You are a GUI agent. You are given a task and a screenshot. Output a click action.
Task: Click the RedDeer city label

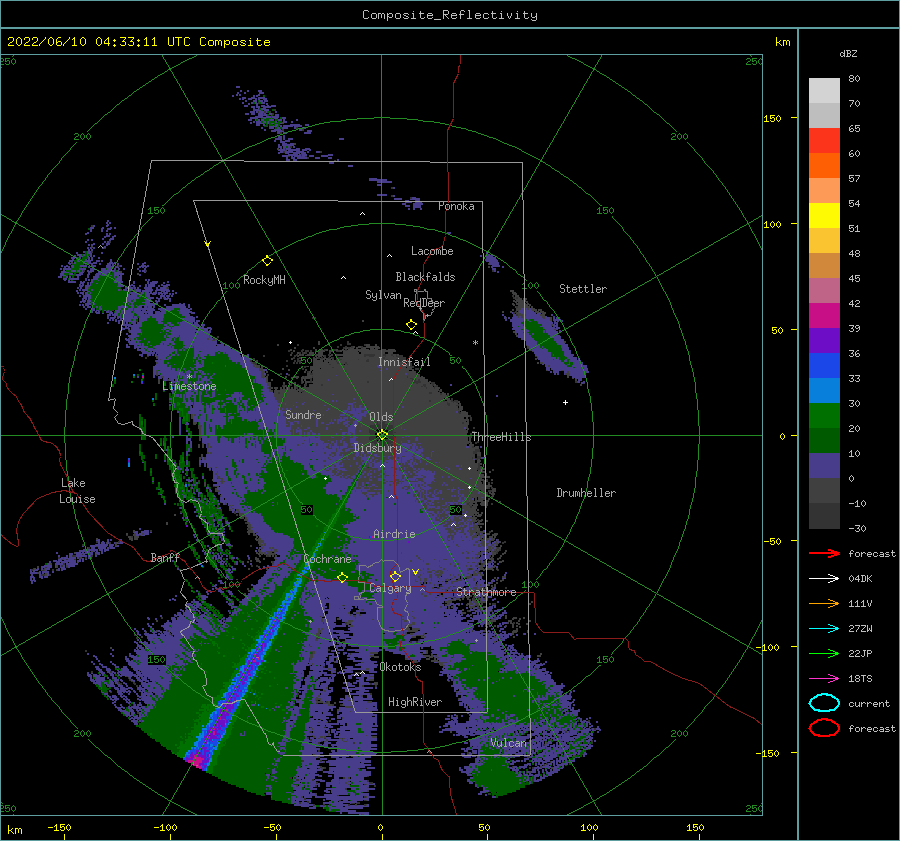point(424,303)
